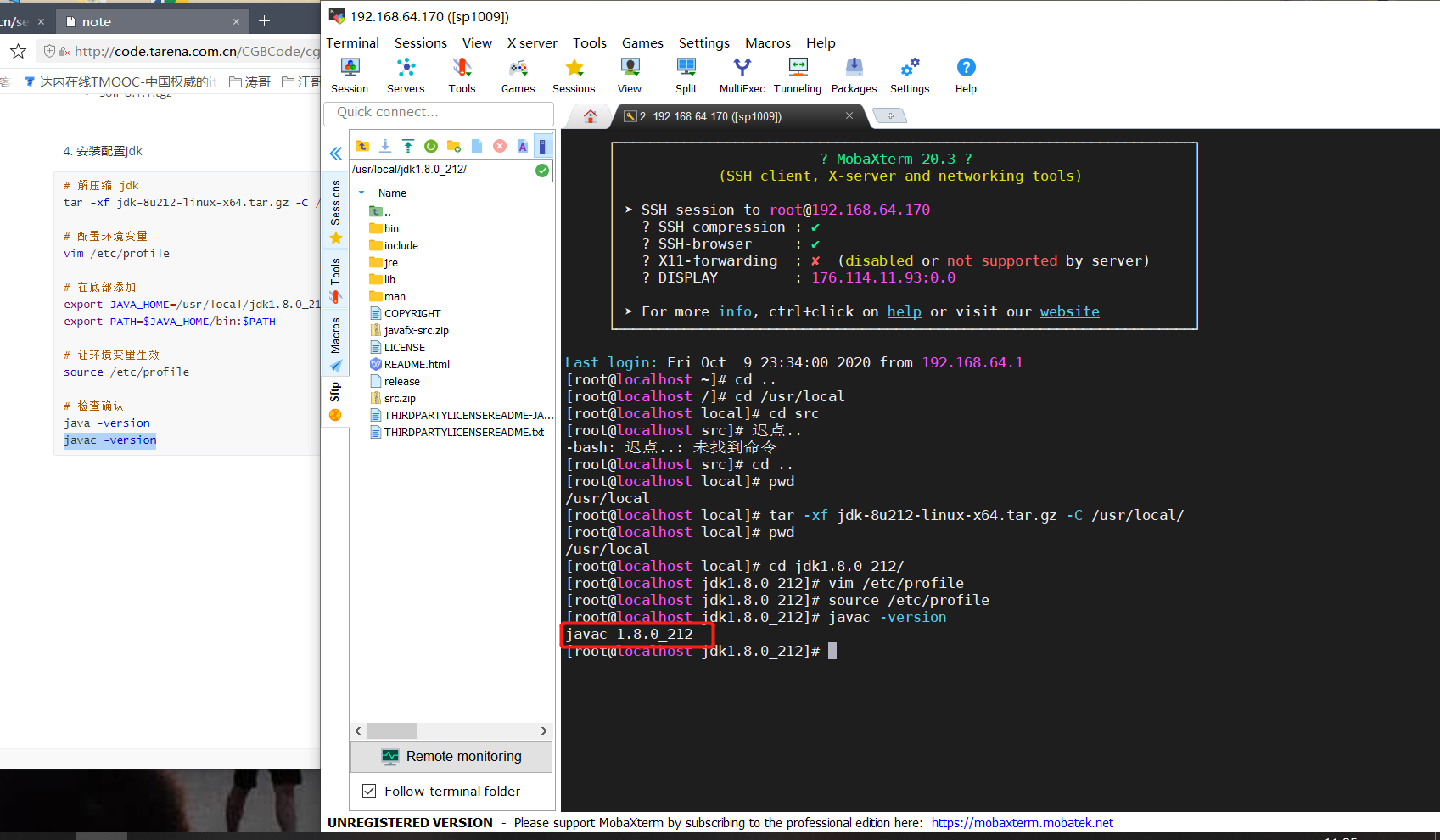Open the Servers tool

[x=406, y=76]
